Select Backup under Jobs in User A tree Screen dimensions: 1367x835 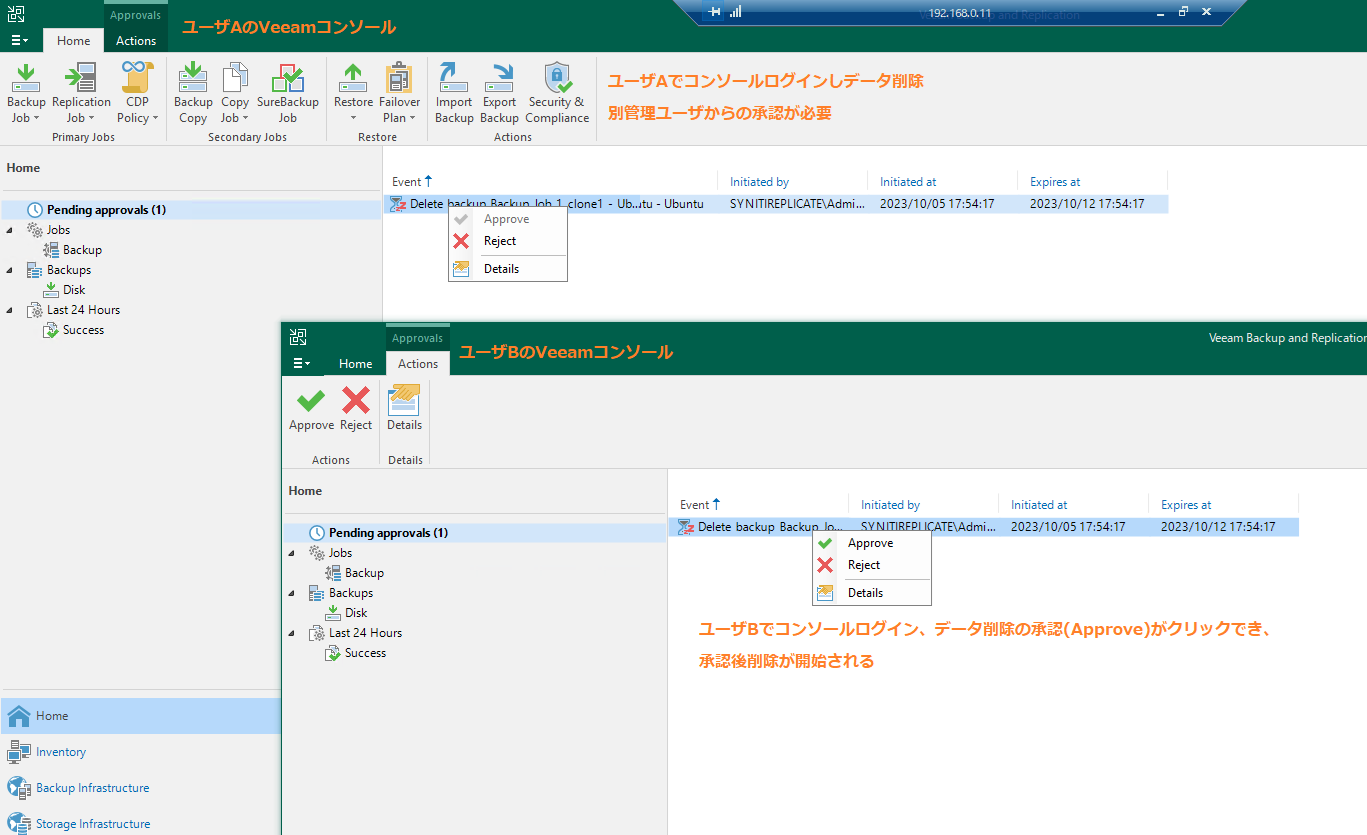pyautogui.click(x=83, y=250)
